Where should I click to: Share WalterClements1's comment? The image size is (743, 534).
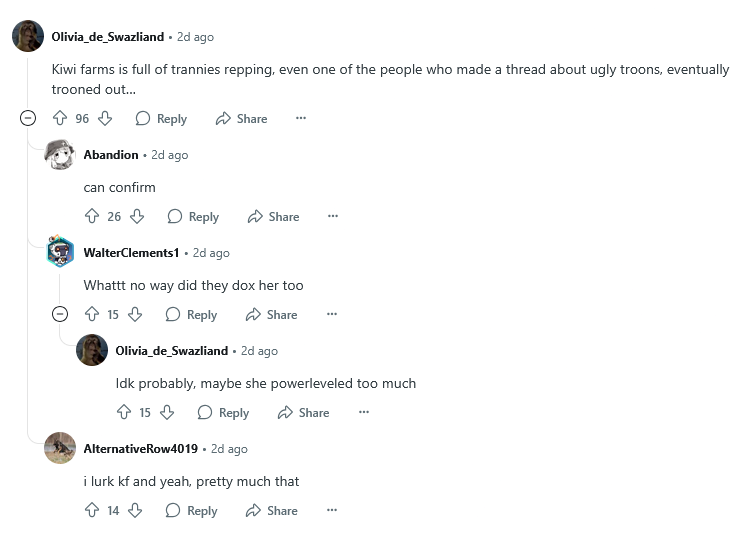pos(271,314)
